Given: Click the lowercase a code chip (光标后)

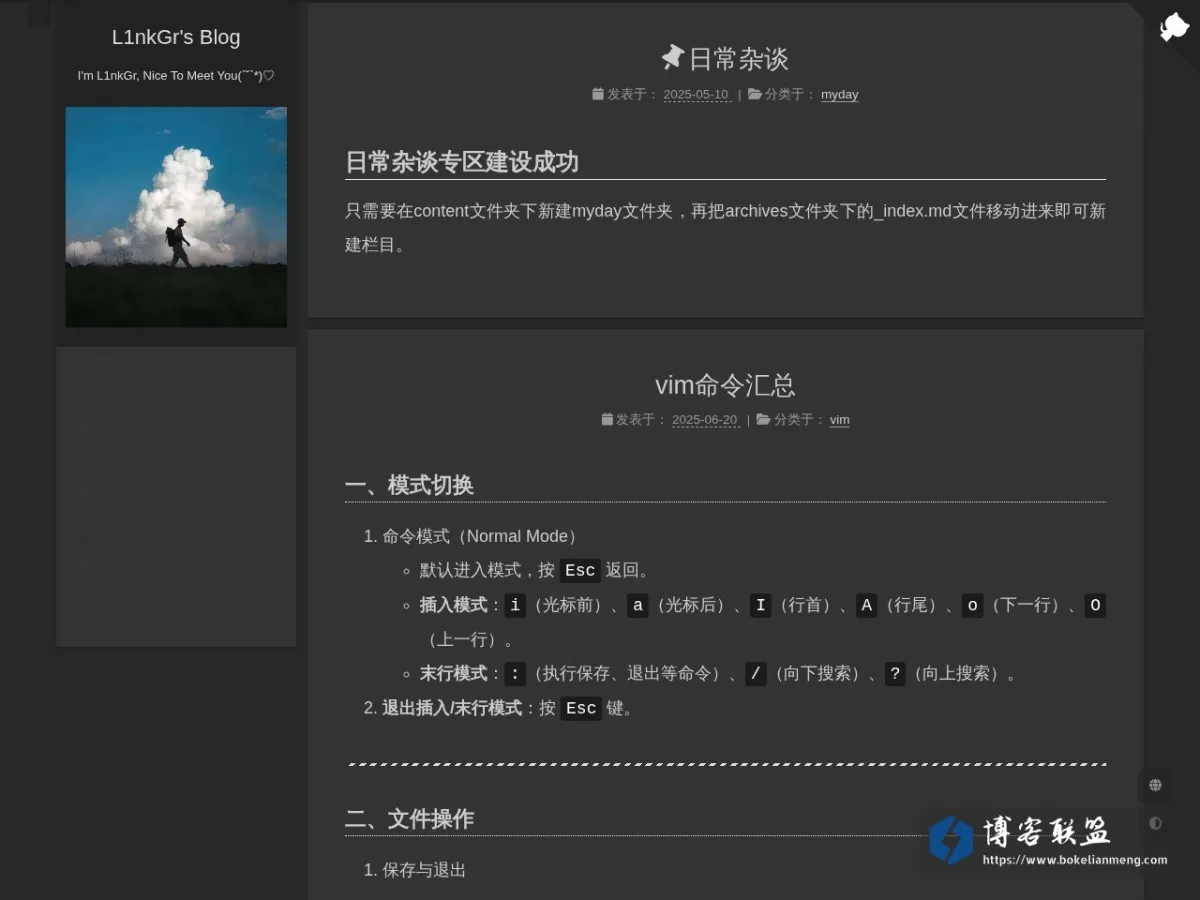Looking at the screenshot, I should 638,605.
